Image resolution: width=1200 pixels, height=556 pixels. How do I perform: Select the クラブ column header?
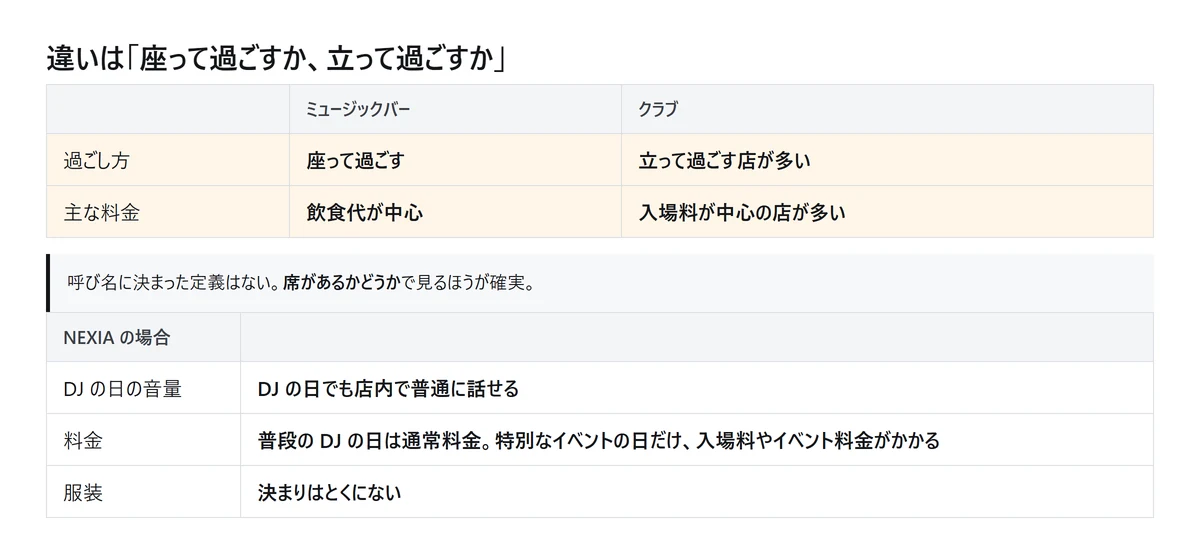point(887,109)
